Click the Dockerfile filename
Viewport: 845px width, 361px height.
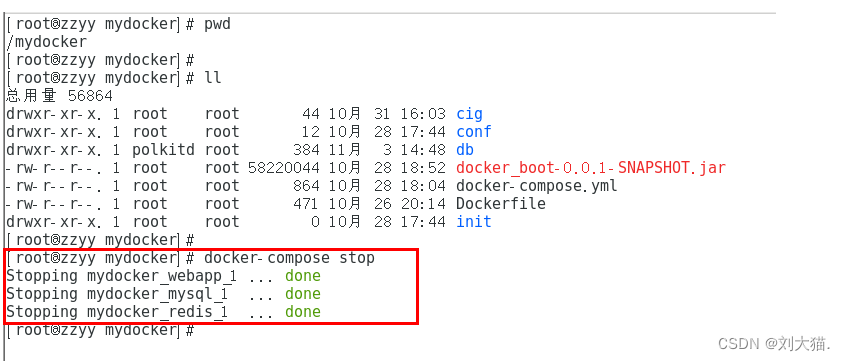pos(501,204)
